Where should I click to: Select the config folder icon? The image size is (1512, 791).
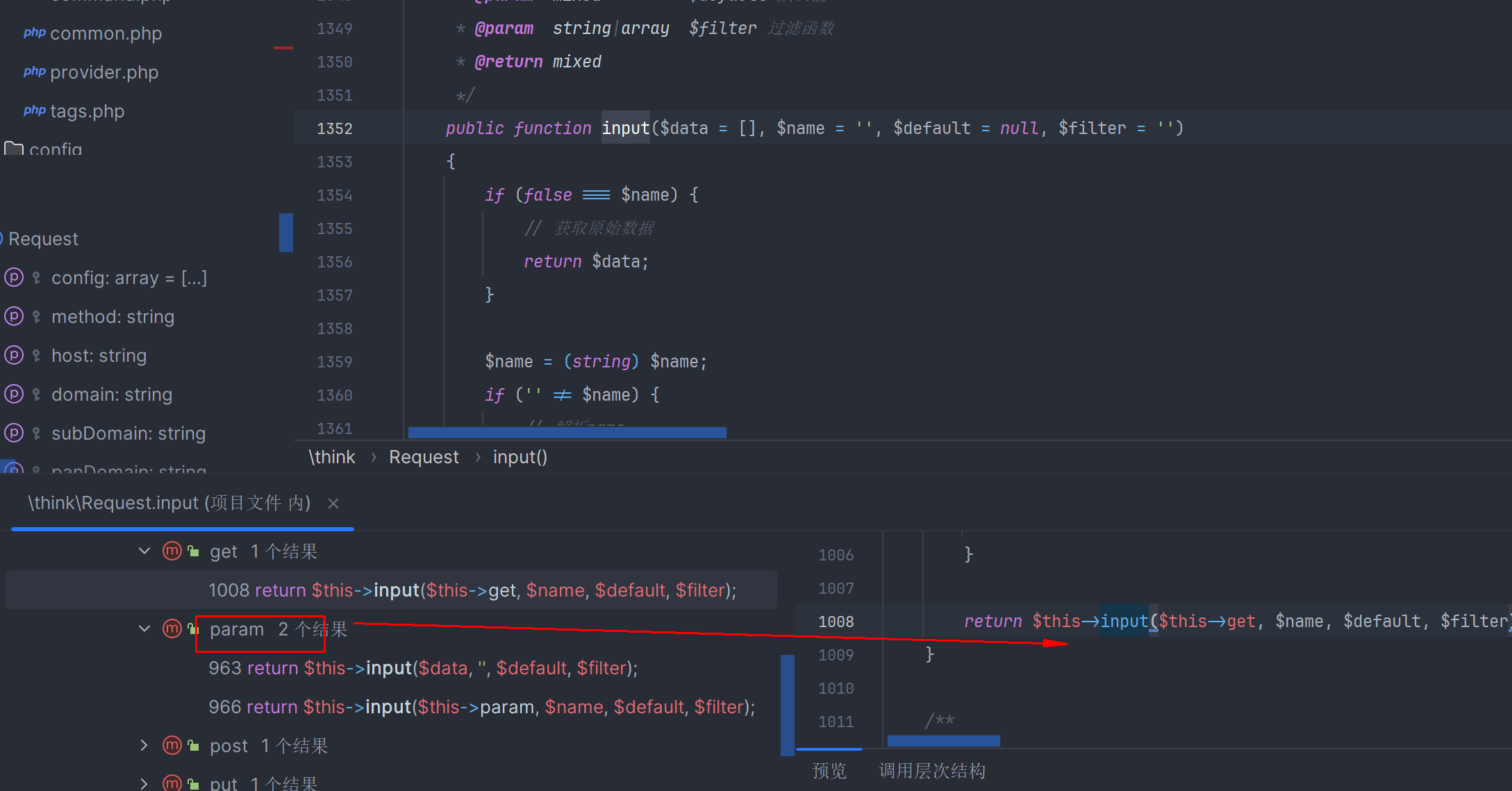14,149
